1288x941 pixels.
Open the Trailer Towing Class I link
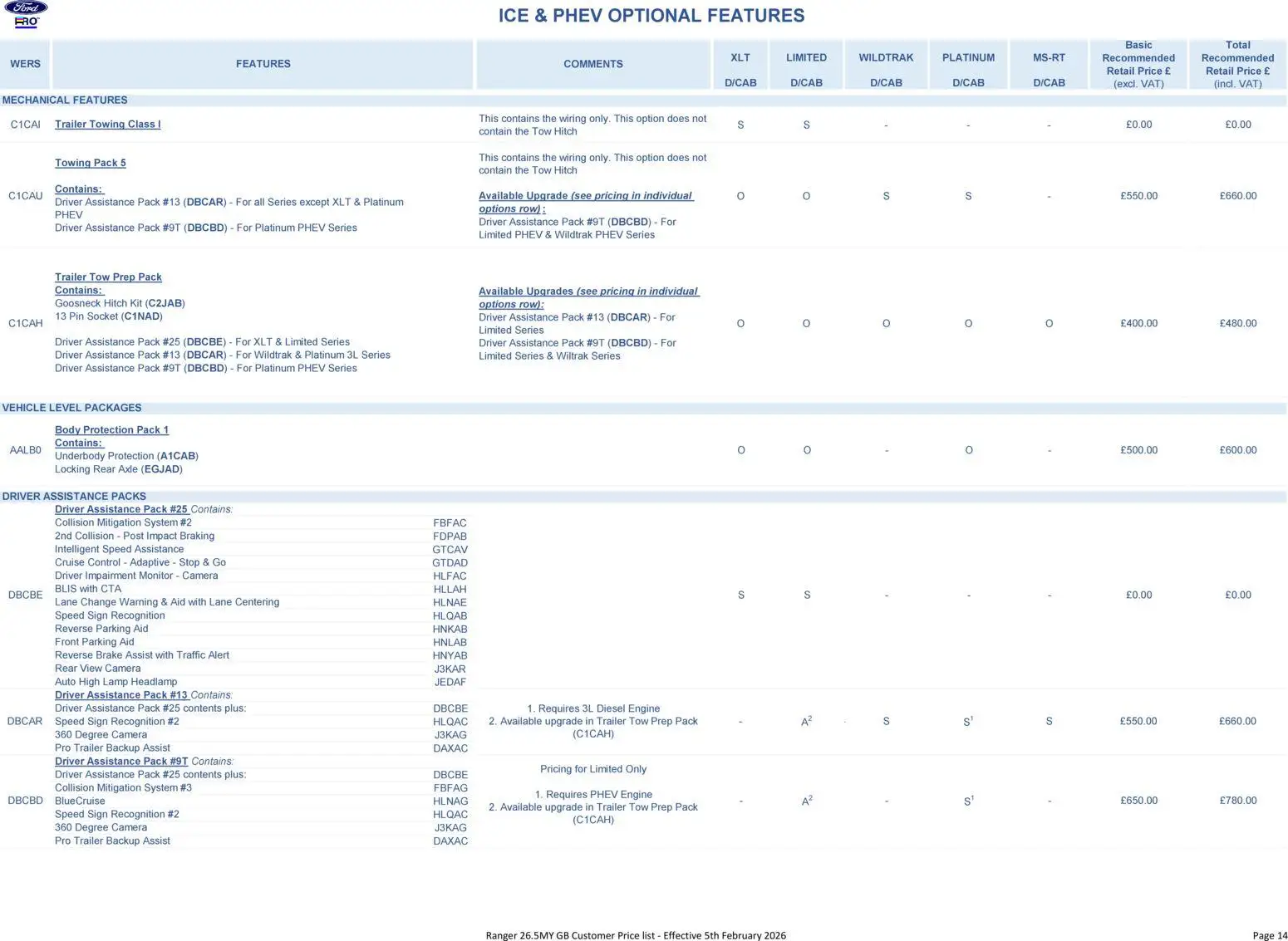pyautogui.click(x=107, y=125)
